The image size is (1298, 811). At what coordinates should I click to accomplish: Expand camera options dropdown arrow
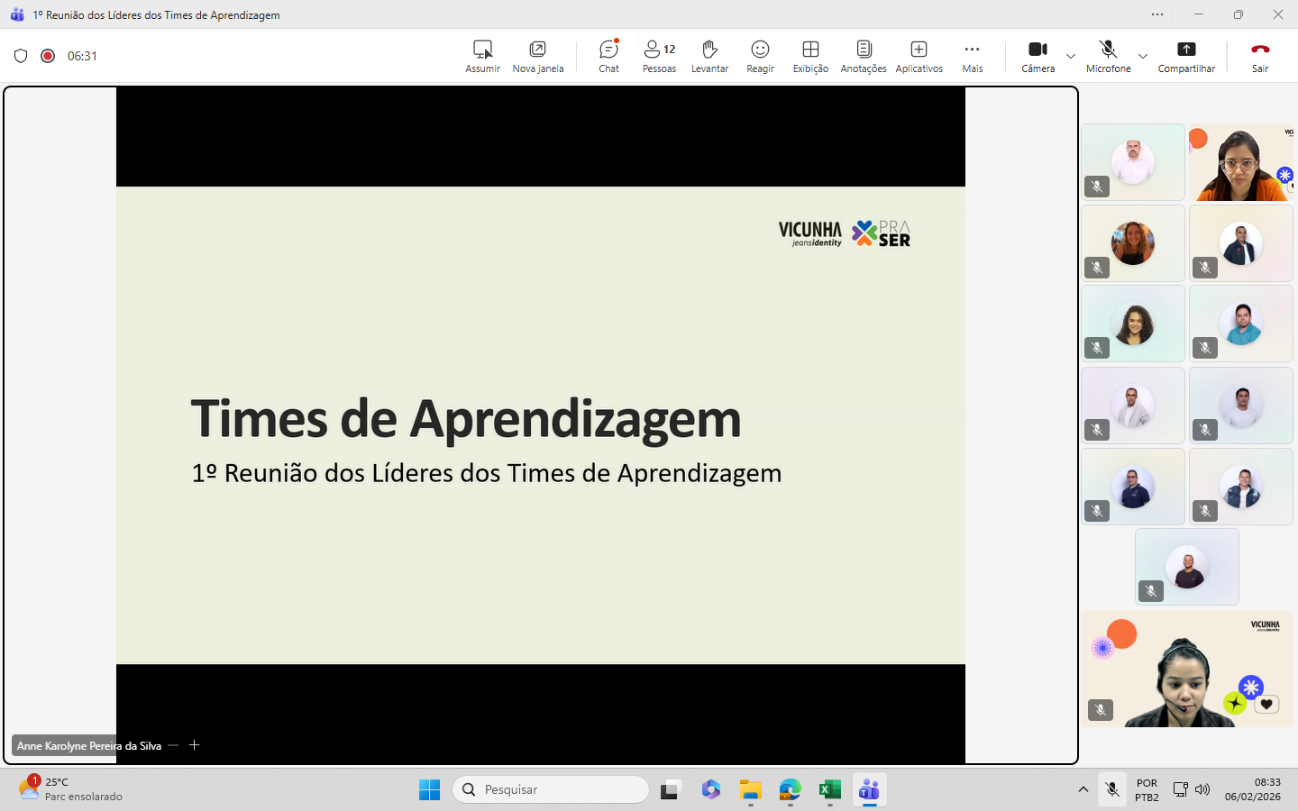1070,56
